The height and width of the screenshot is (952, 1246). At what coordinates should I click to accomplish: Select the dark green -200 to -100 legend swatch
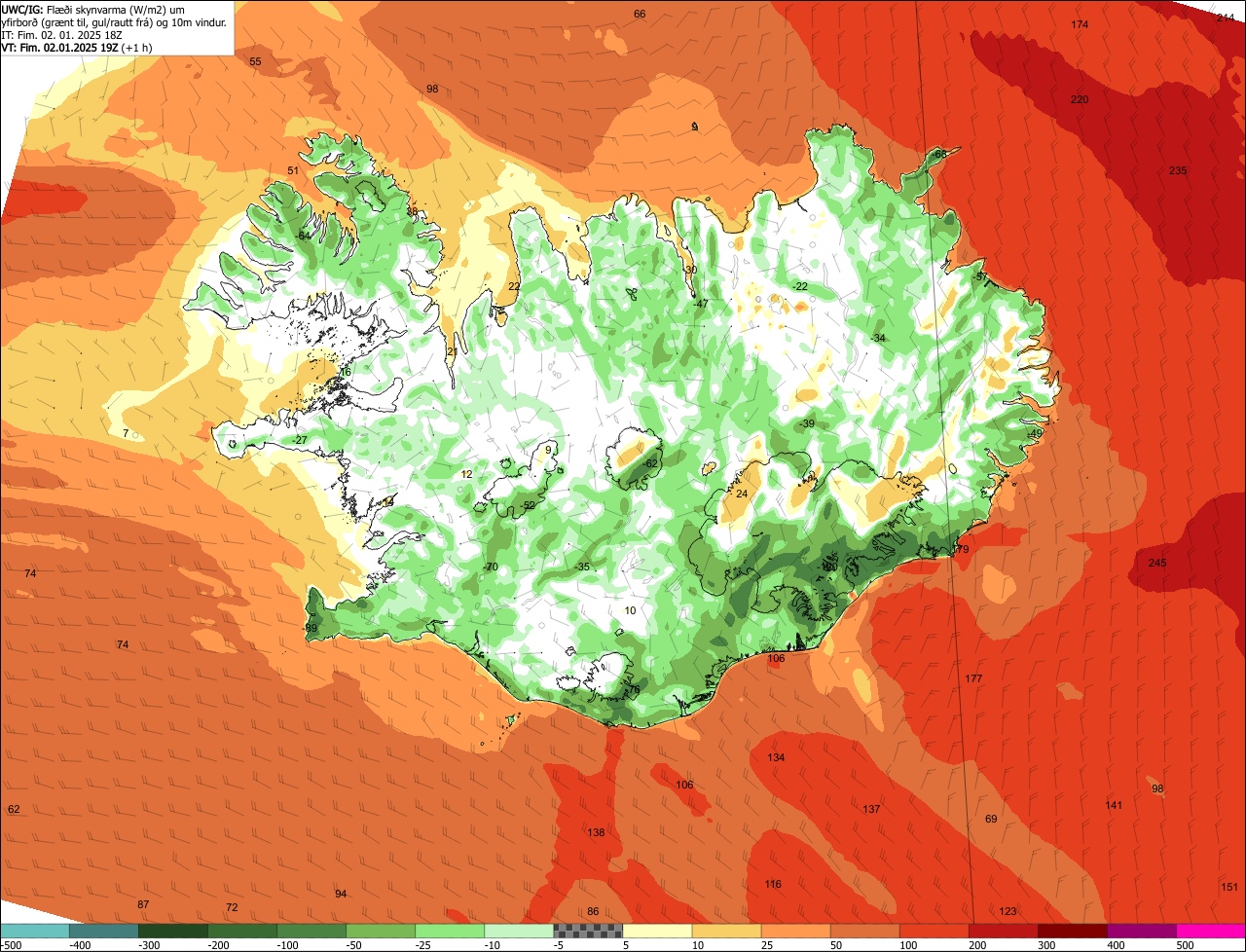coord(242,931)
